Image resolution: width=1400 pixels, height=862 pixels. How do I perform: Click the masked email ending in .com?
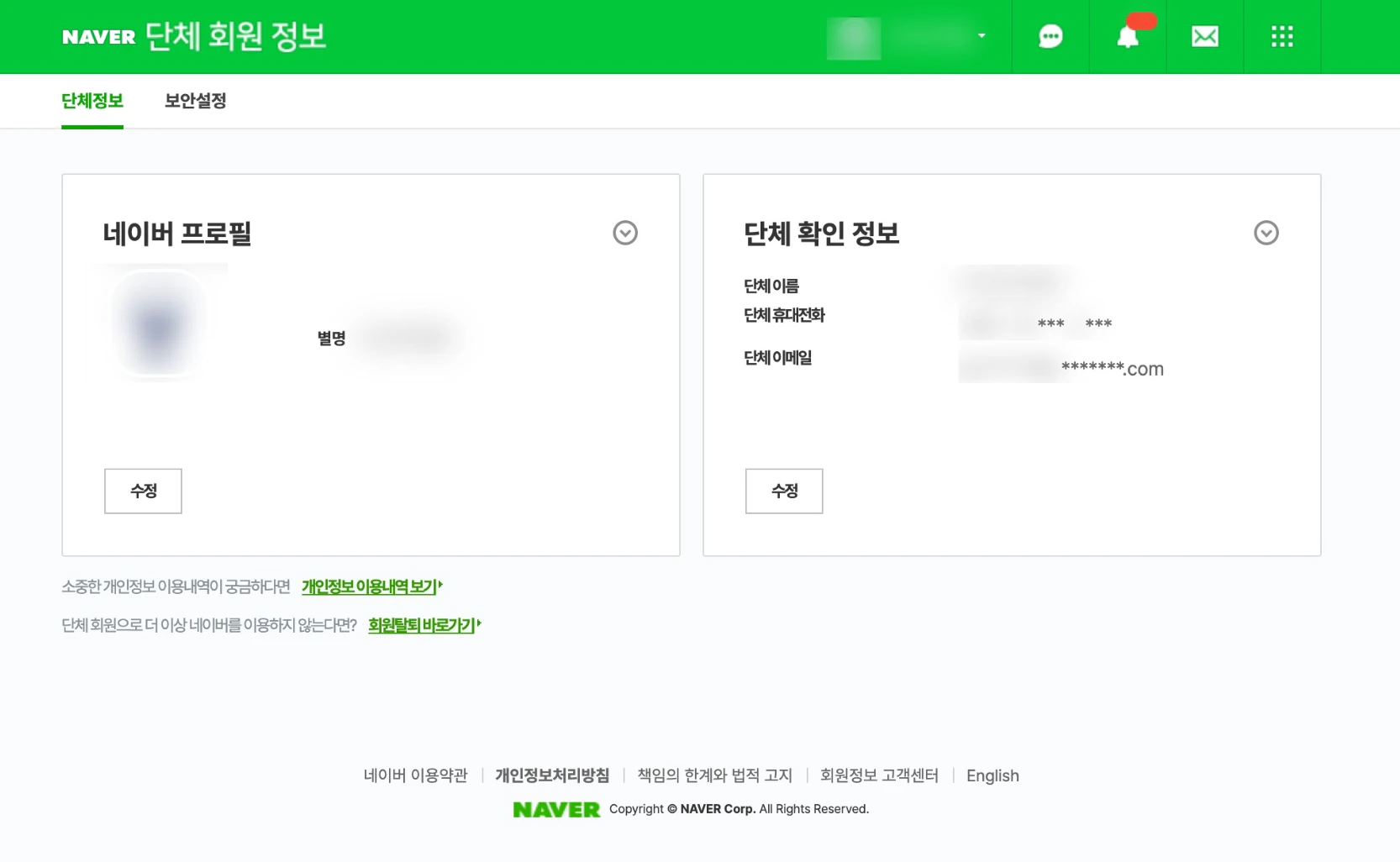[x=1061, y=367]
